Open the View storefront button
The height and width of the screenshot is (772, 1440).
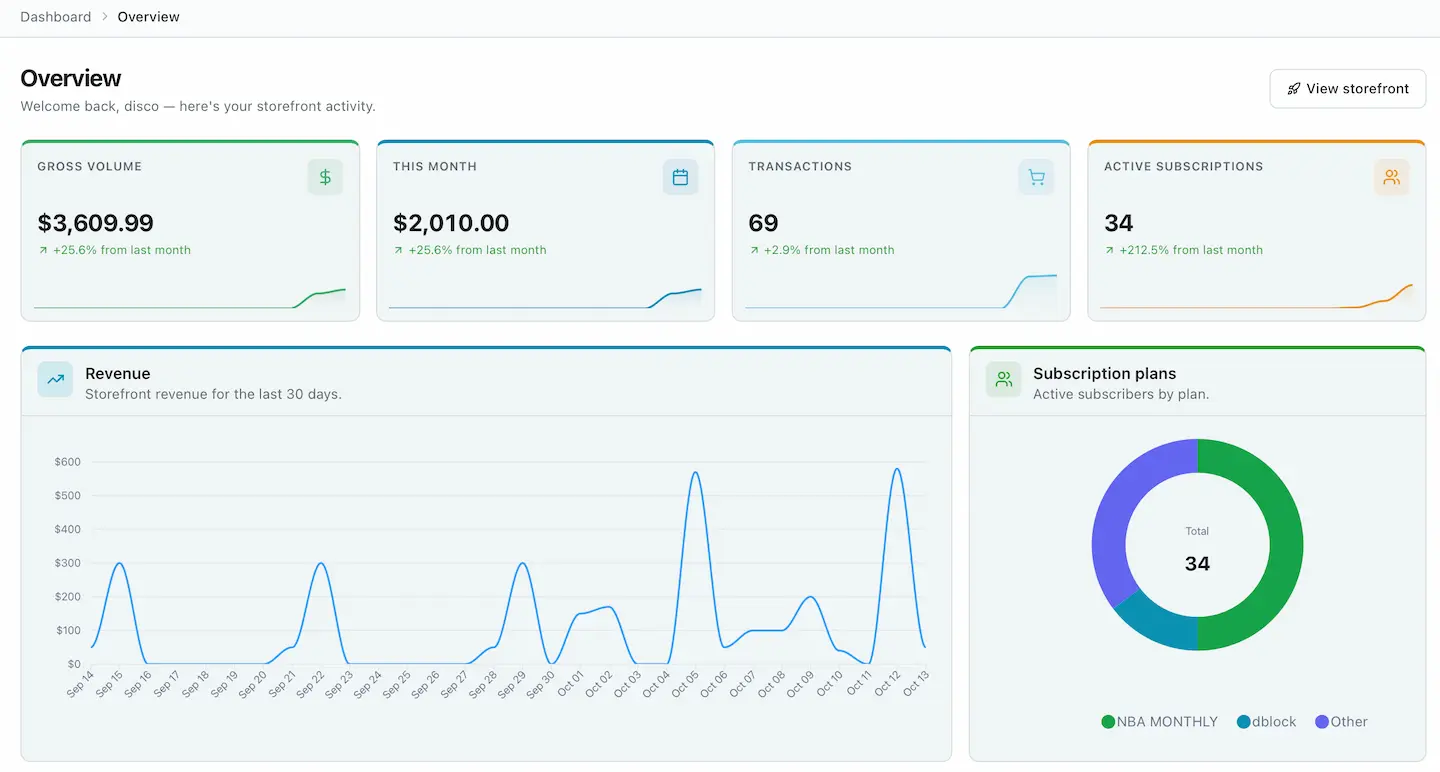click(1348, 88)
